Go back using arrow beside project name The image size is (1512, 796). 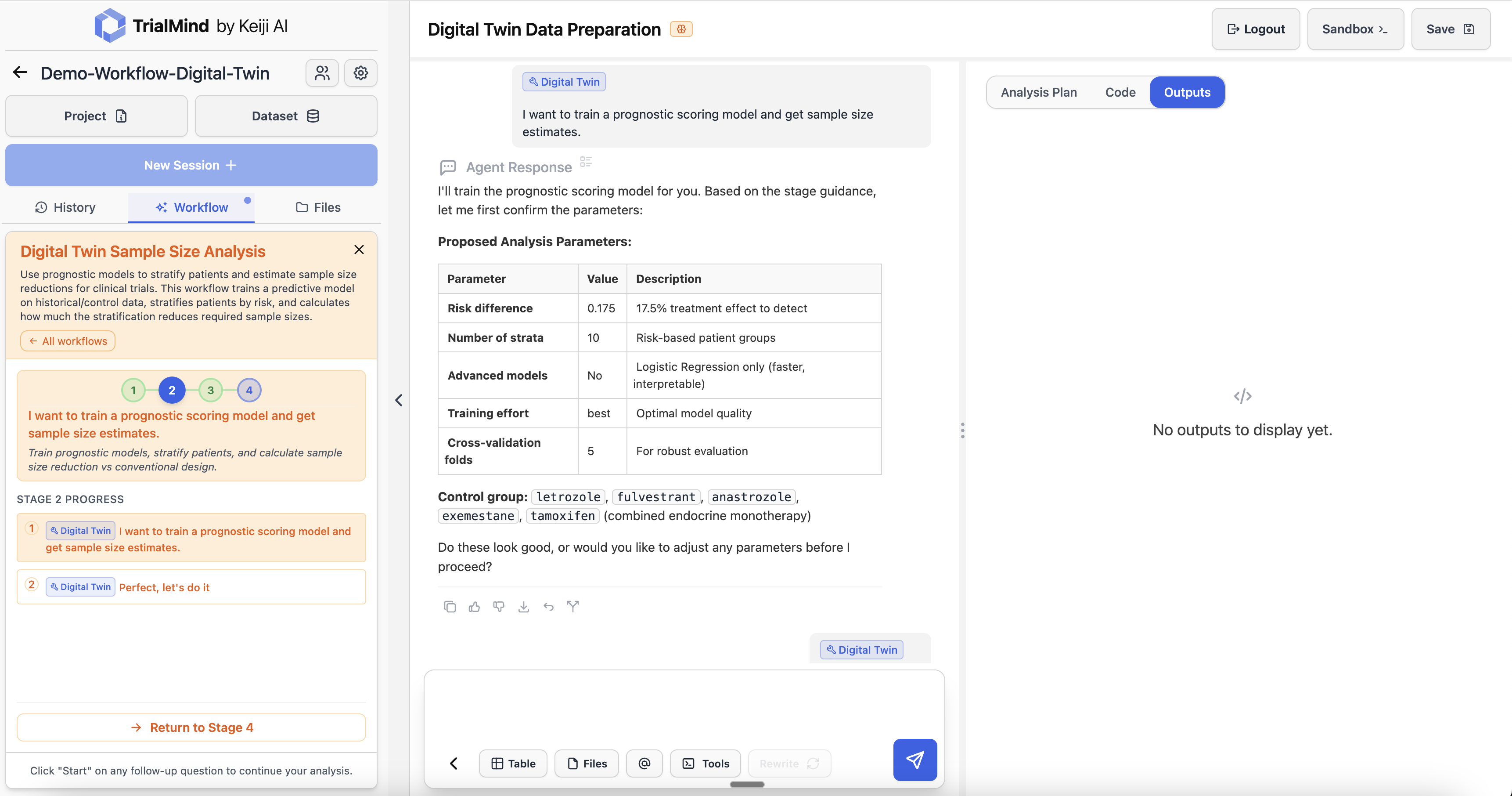pos(21,73)
